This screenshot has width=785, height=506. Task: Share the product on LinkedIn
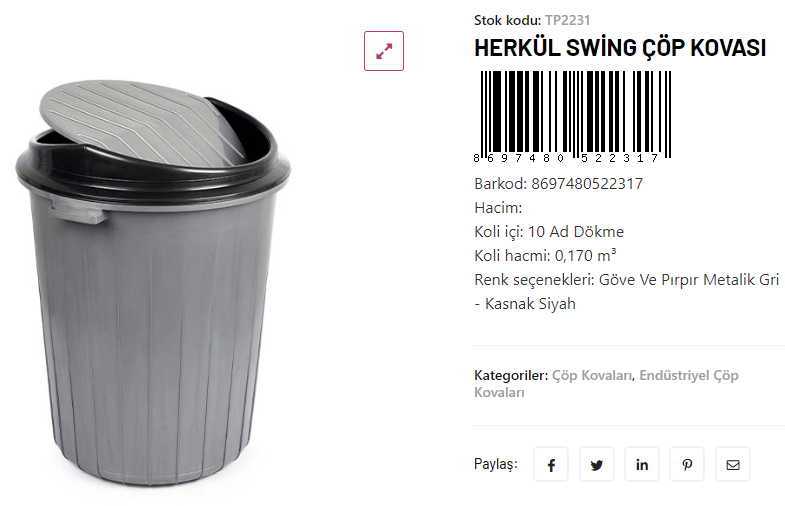tap(642, 464)
